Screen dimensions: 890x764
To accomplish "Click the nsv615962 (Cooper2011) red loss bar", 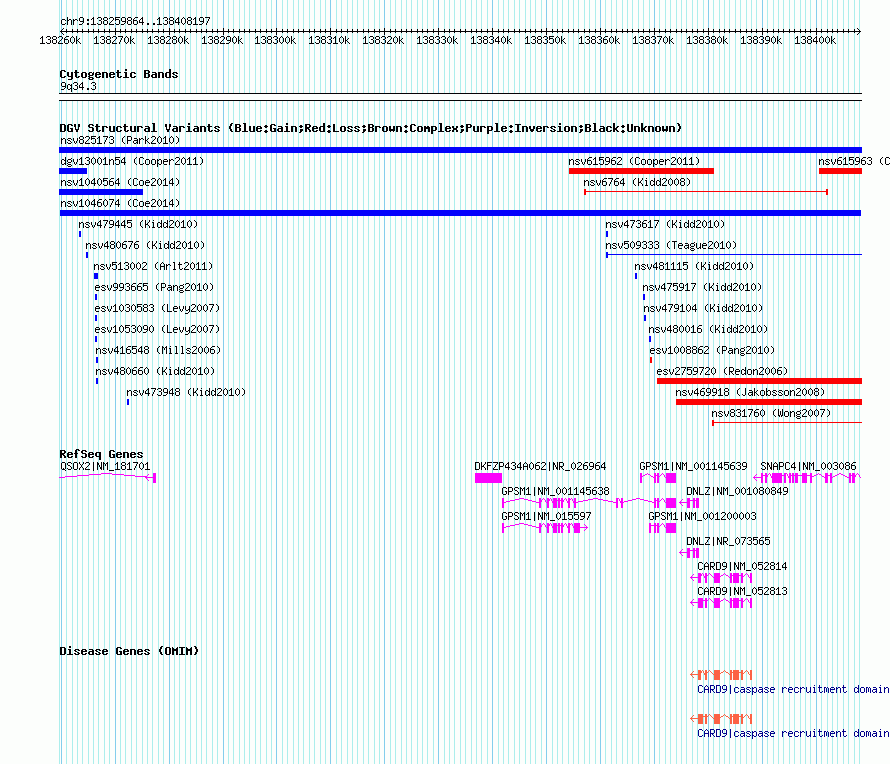I will pos(641,171).
